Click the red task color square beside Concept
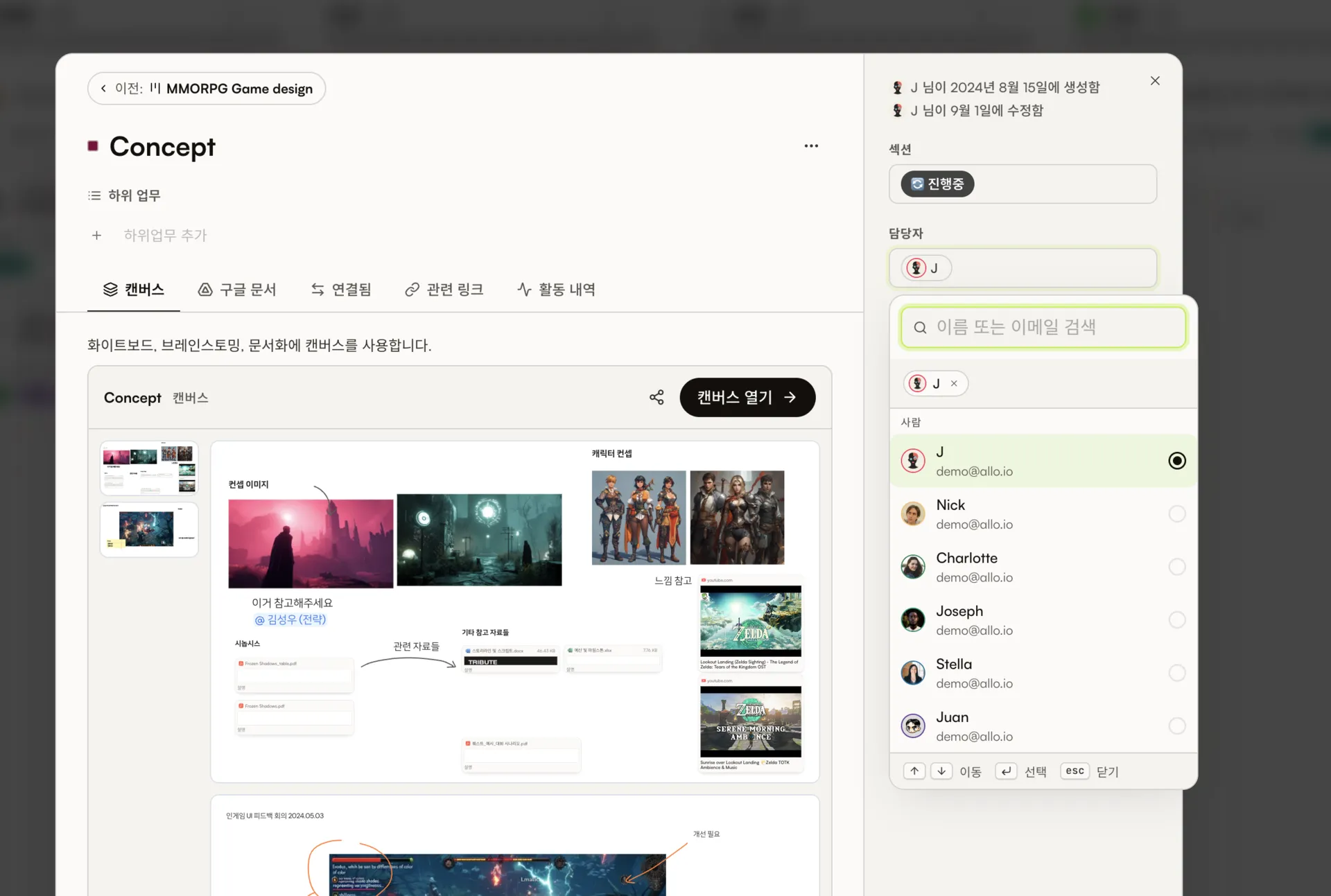 [93, 146]
